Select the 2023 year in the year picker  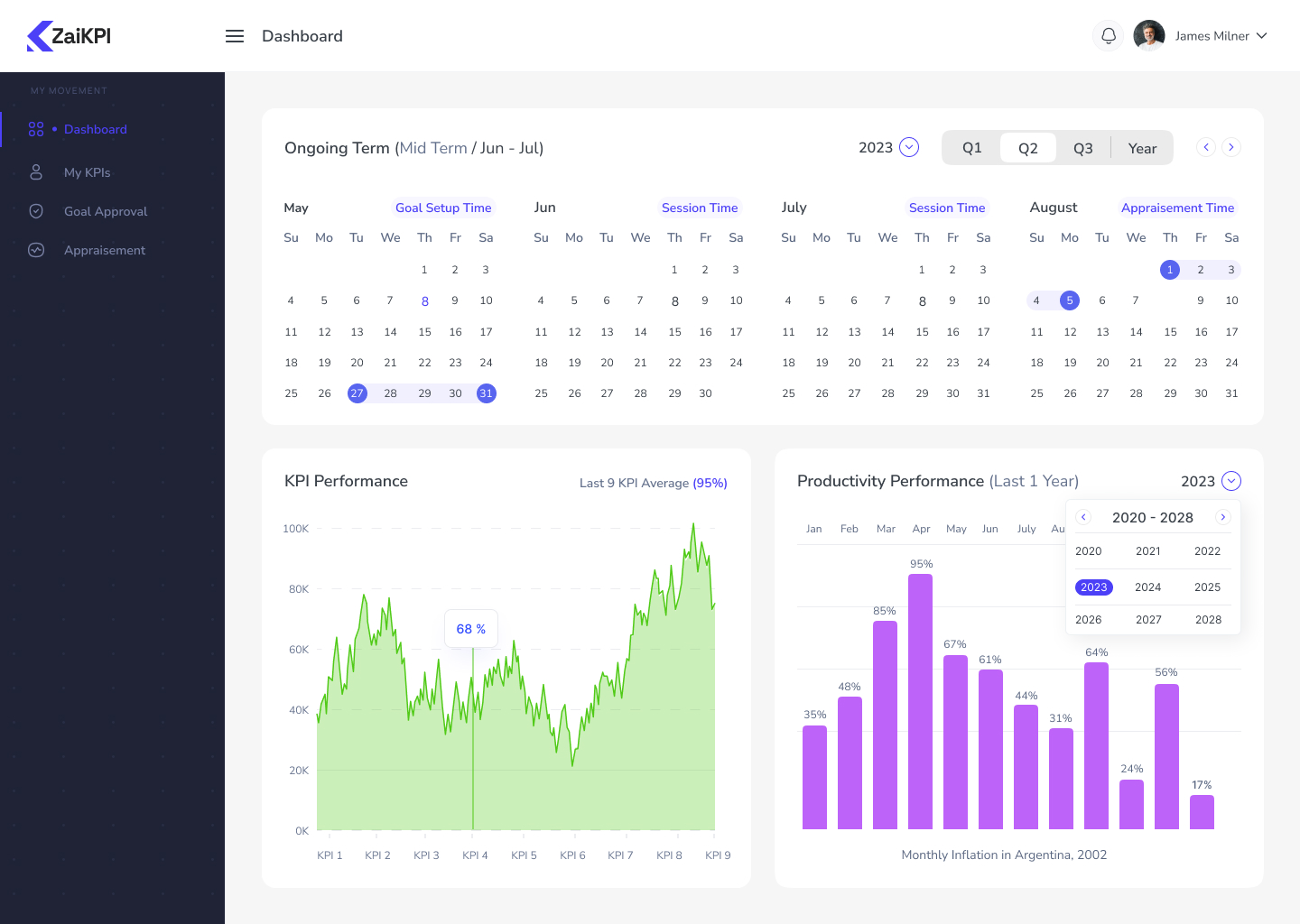pos(1093,587)
